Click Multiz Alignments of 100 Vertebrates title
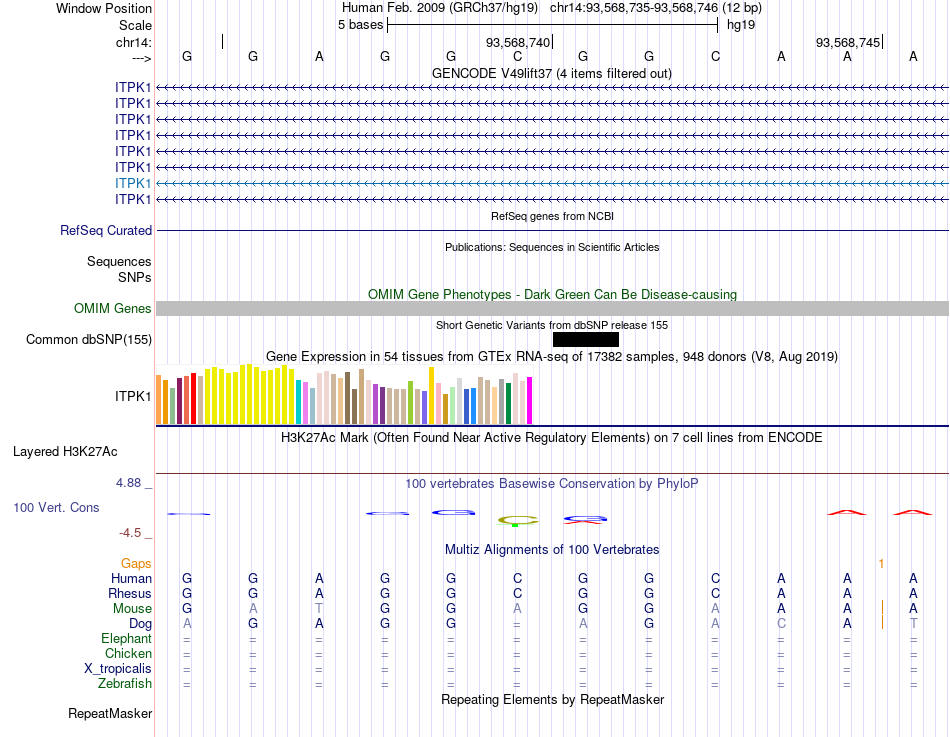 pyautogui.click(x=552, y=550)
